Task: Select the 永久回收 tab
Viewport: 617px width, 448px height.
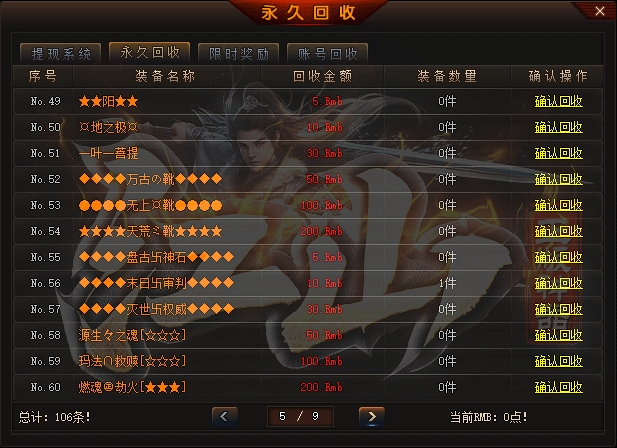Action: point(150,52)
